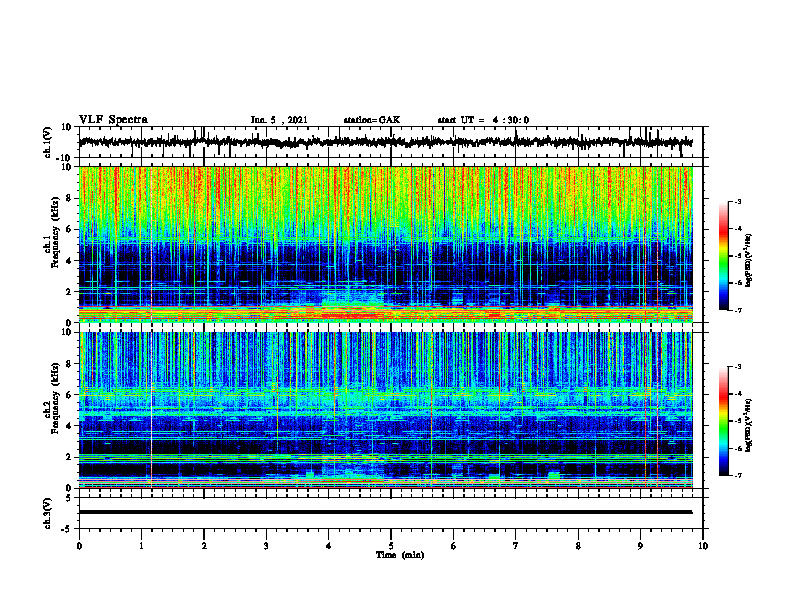Click the "-3" label on ch.2 colorbar

(x=737, y=367)
